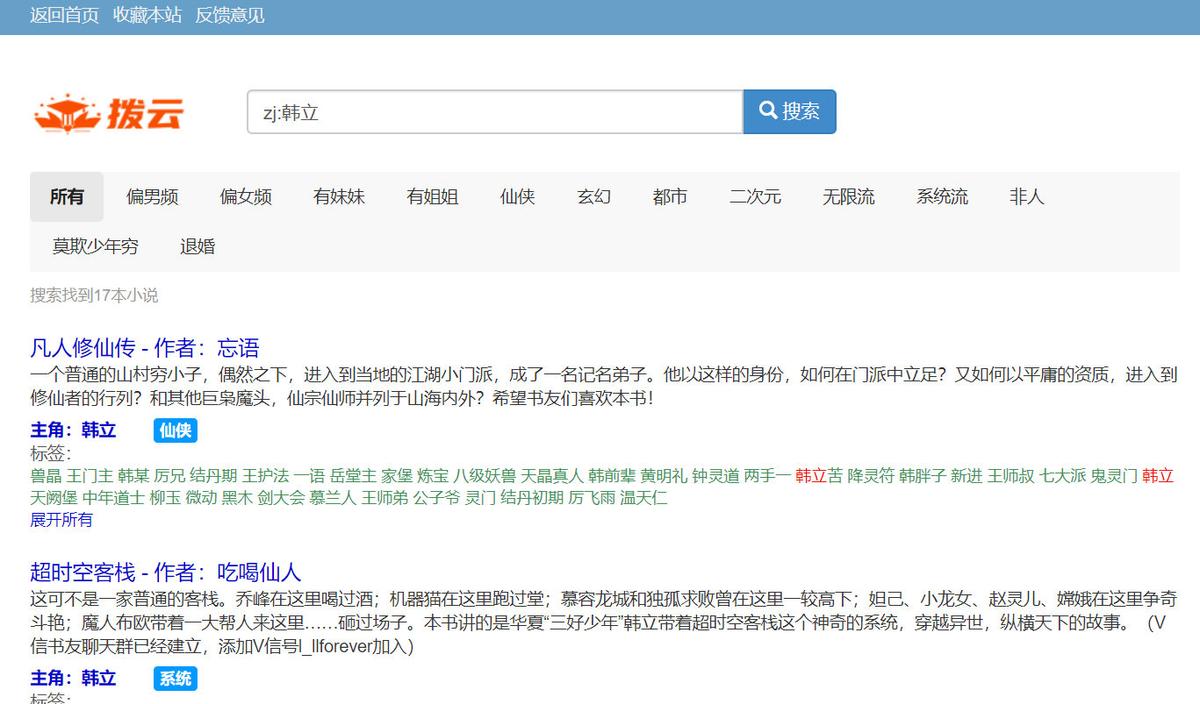Click the 结丹期 tag
The width and height of the screenshot is (1200, 704).
(214, 476)
